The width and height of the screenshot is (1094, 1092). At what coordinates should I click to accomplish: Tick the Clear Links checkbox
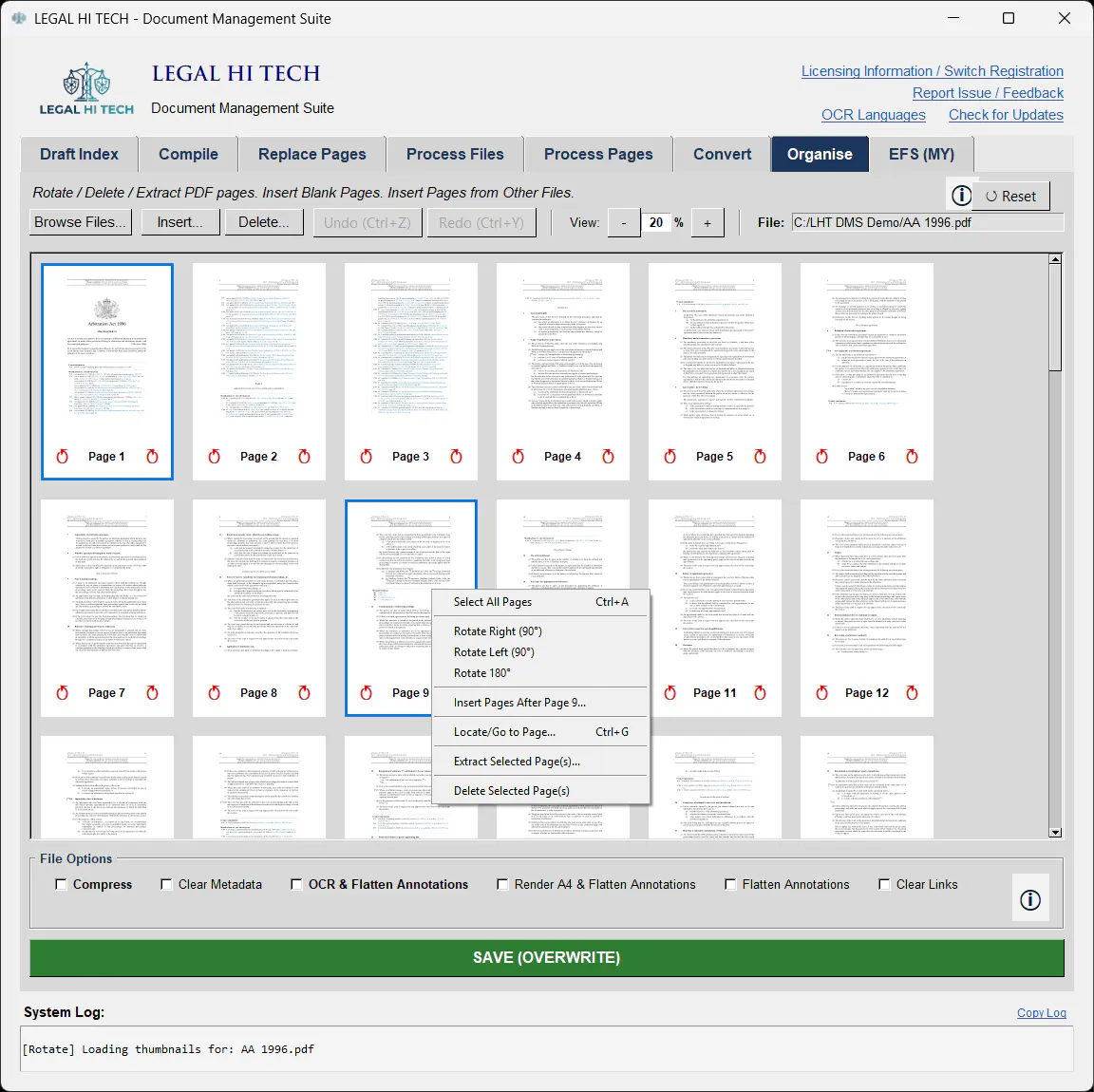(x=884, y=885)
